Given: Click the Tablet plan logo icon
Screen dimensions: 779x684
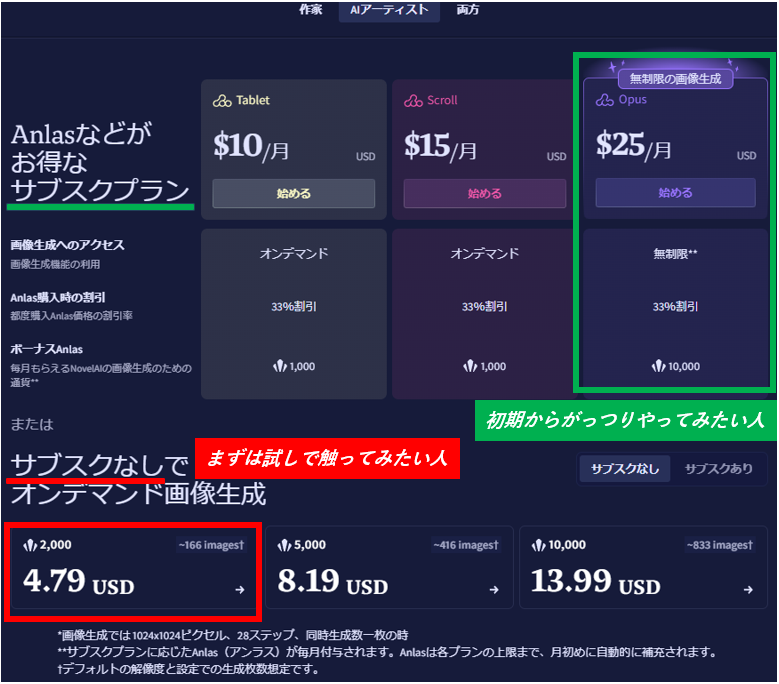Looking at the screenshot, I should (222, 101).
